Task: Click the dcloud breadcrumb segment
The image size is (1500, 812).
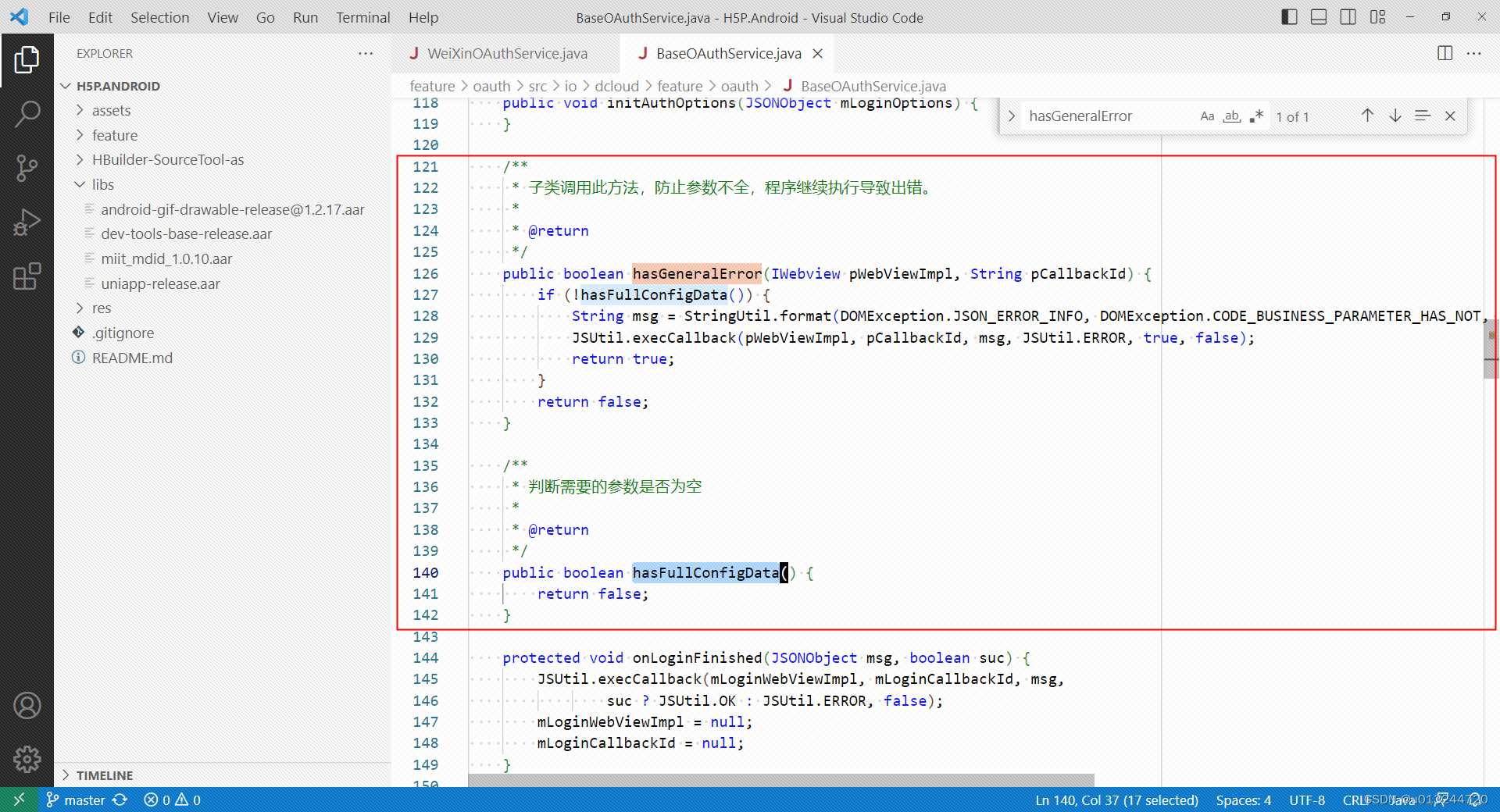Action: 616,86
